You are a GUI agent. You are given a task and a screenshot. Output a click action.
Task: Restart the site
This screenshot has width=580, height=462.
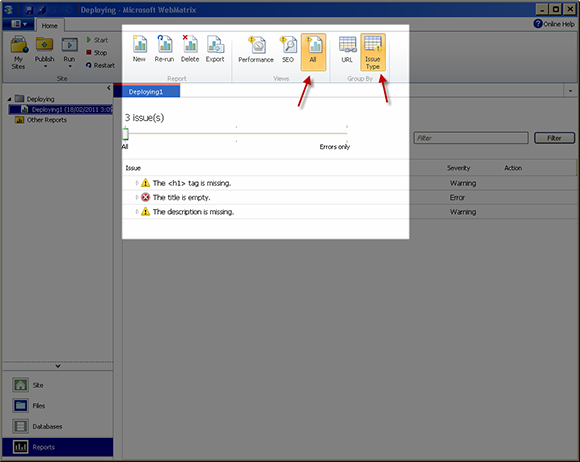pos(100,65)
